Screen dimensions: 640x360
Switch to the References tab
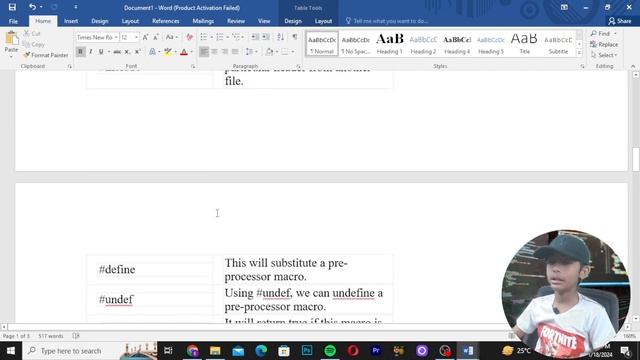point(166,21)
